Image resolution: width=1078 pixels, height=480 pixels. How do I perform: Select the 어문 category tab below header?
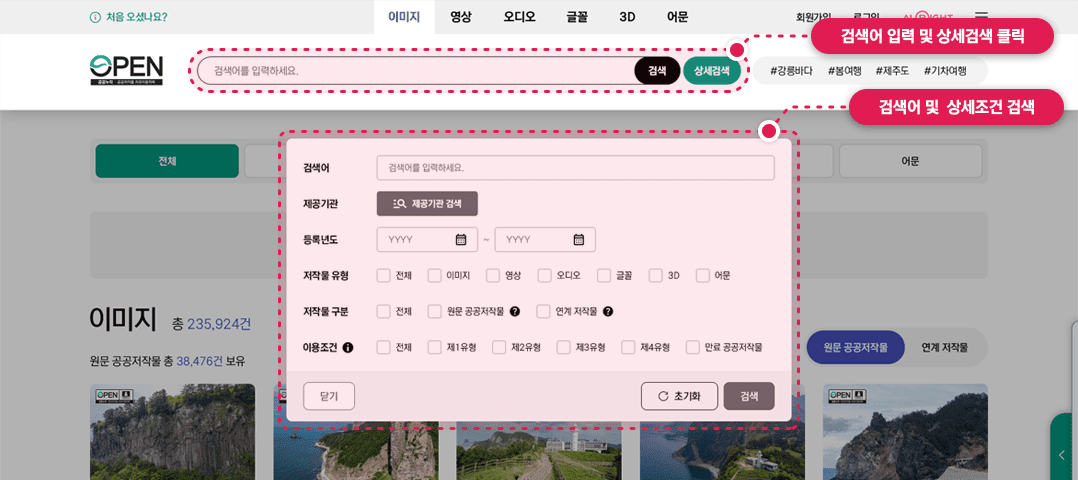tap(910, 161)
